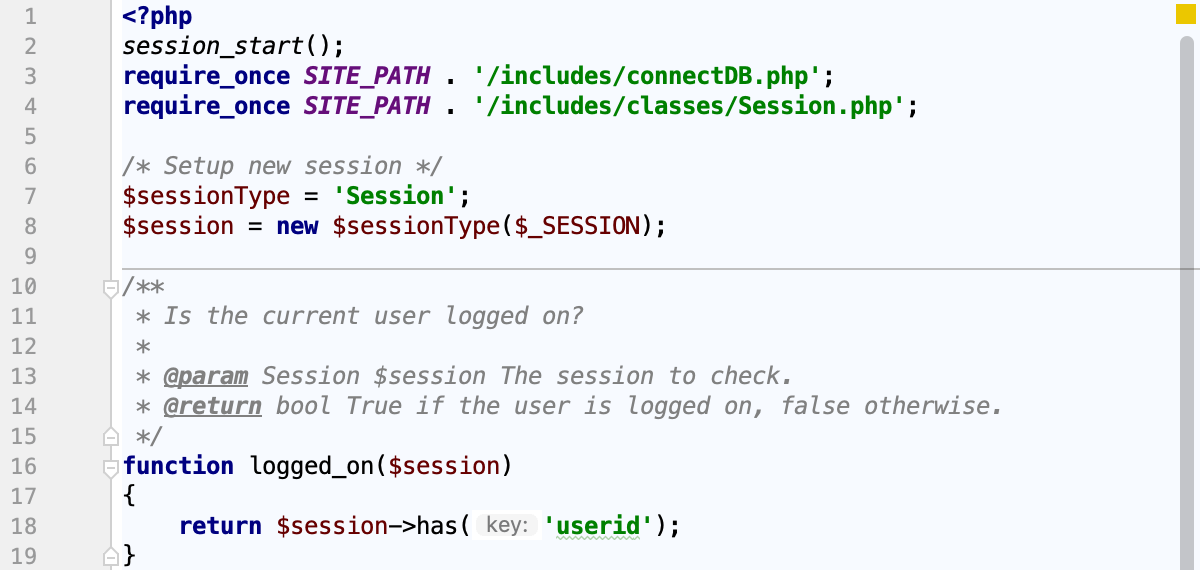Click the $_SESSION variable

pos(576,226)
